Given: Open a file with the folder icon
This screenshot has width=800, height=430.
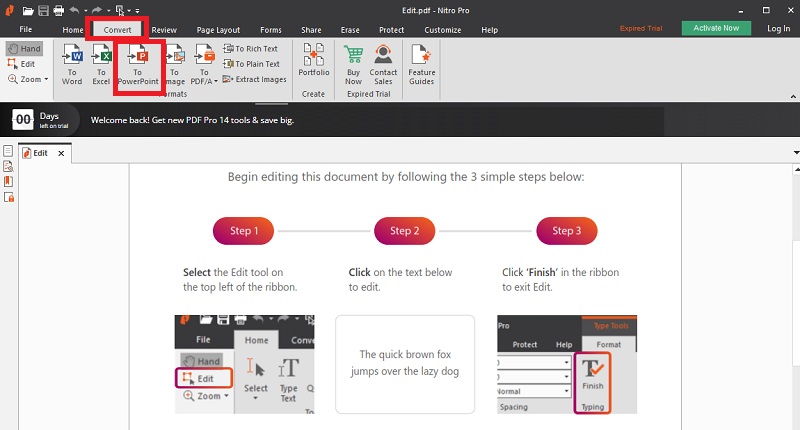Looking at the screenshot, I should click(28, 10).
